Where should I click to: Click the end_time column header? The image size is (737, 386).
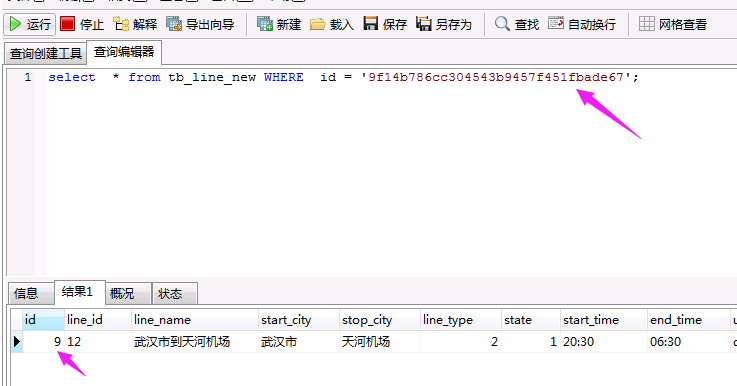pyautogui.click(x=689, y=320)
